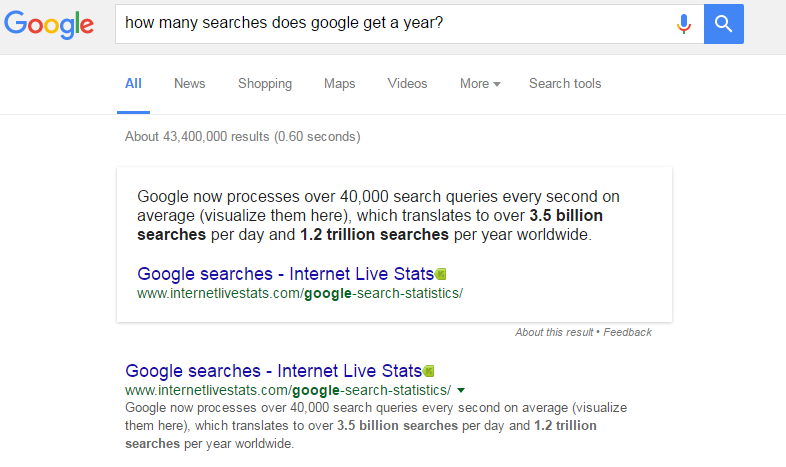This screenshot has width=786, height=467.
Task: Expand the More dropdown menu
Action: 480,84
